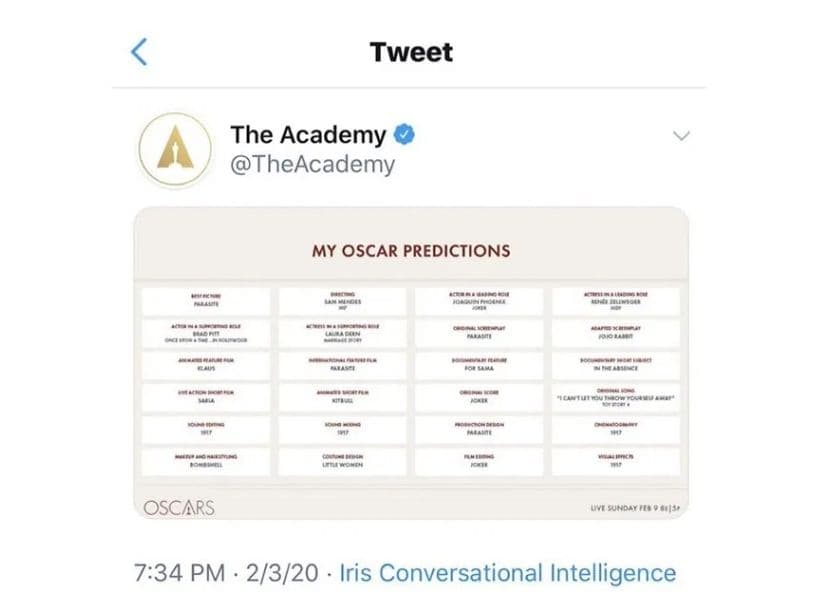
Task: Open The Academy's gold profile avatar
Action: pyautogui.click(x=175, y=149)
